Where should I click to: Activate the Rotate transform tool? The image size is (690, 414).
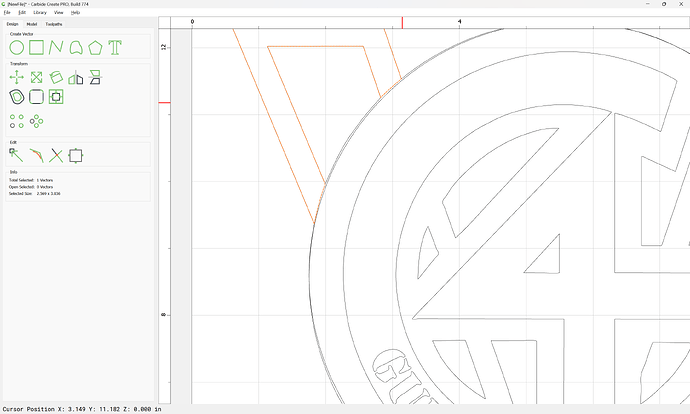point(56,77)
